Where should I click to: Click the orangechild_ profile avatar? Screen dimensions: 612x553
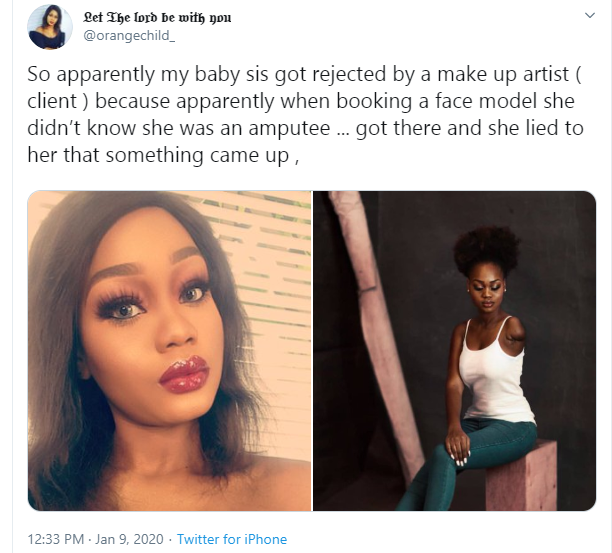(x=45, y=27)
